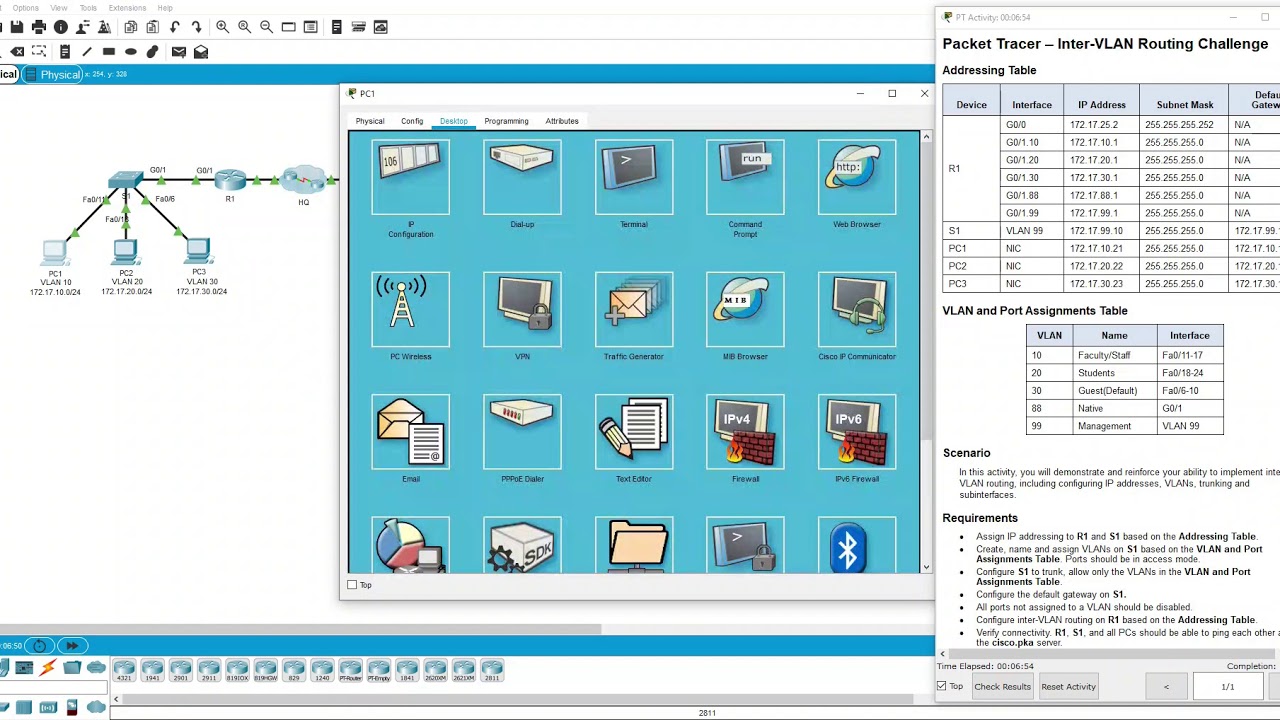The height and width of the screenshot is (720, 1280).
Task: Click the PC1 desktop scroll up arrow
Action: [x=926, y=137]
